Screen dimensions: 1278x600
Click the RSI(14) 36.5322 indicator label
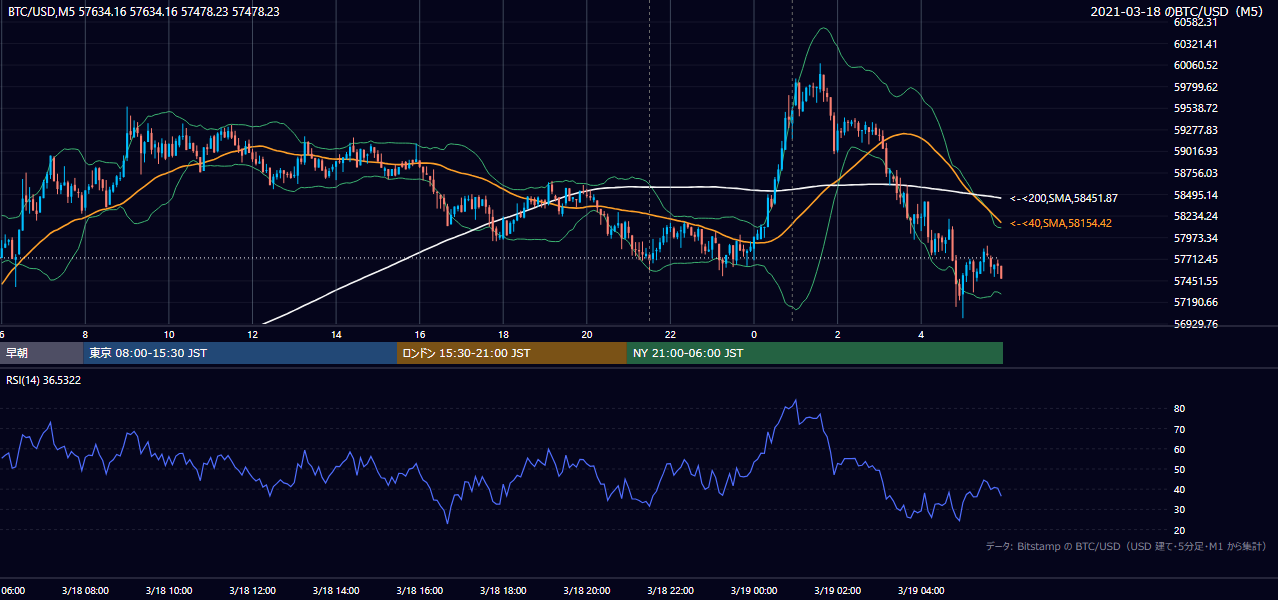44,380
